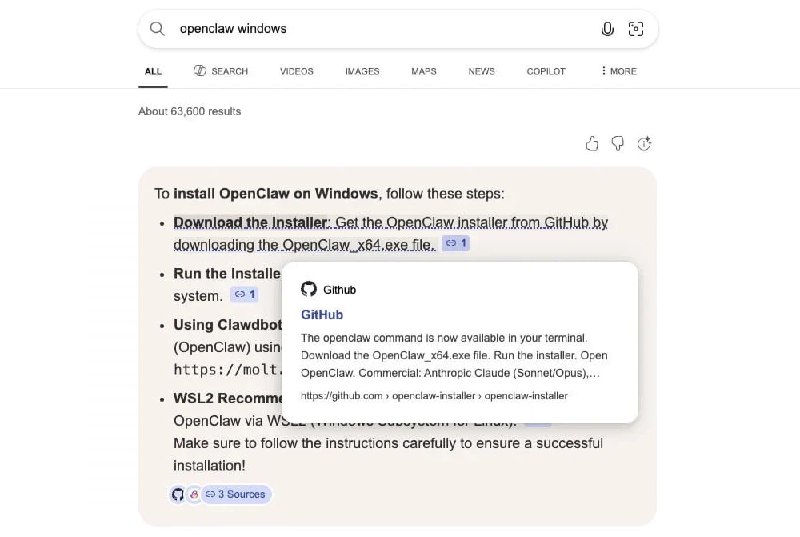Open the Maps tab
Image resolution: width=800 pixels, height=537 pixels.
(x=424, y=71)
